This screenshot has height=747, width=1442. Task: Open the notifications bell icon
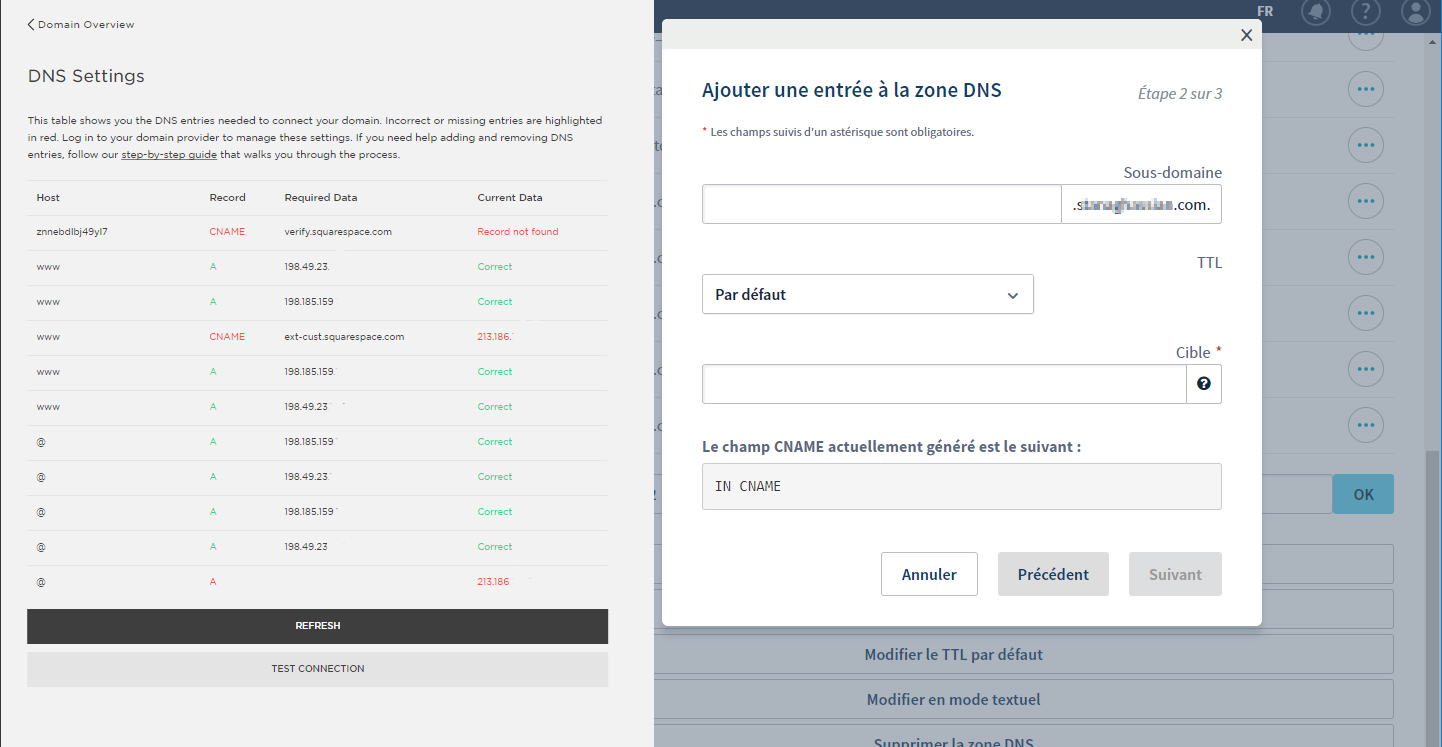click(x=1317, y=12)
